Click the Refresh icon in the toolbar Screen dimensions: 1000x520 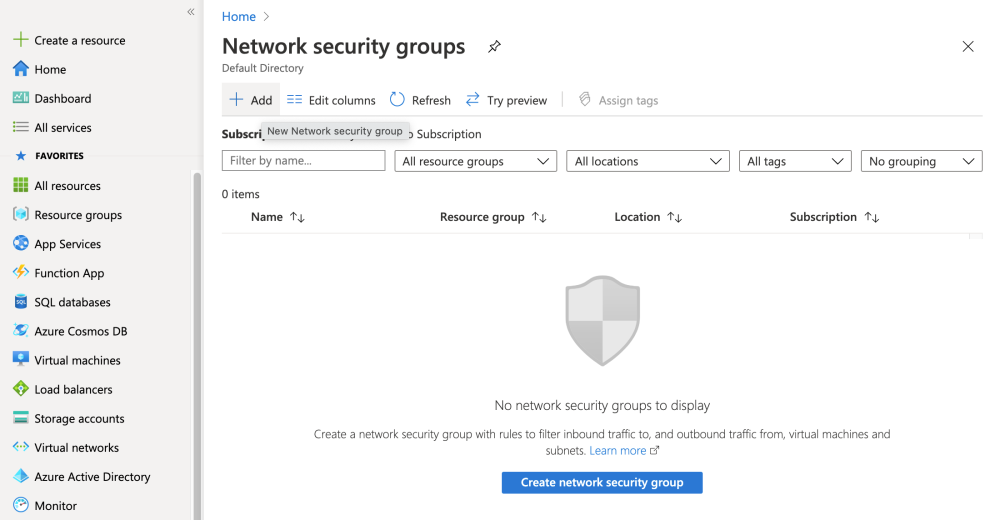[x=397, y=100]
